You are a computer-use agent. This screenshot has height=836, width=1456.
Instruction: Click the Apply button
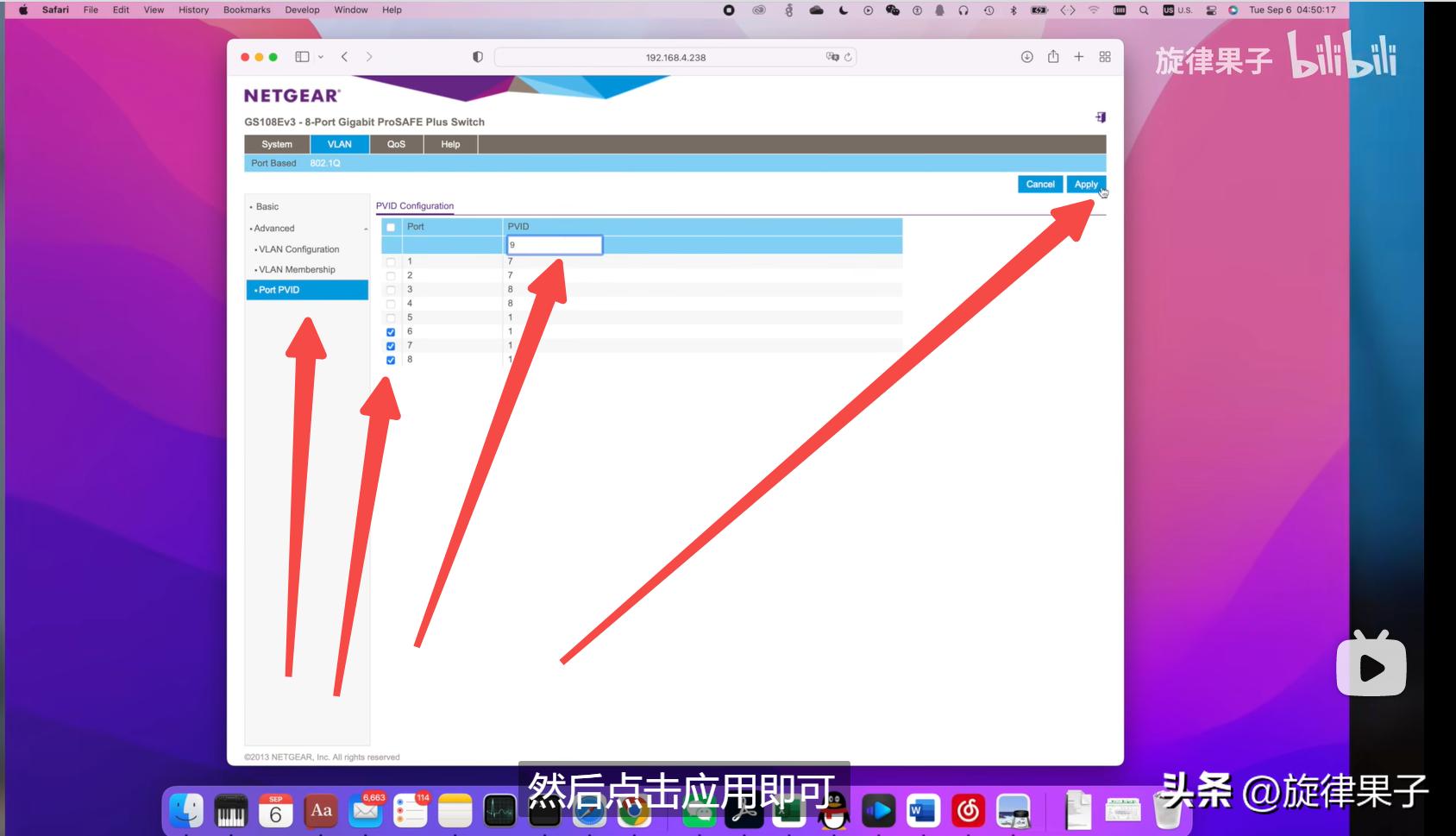click(1086, 184)
